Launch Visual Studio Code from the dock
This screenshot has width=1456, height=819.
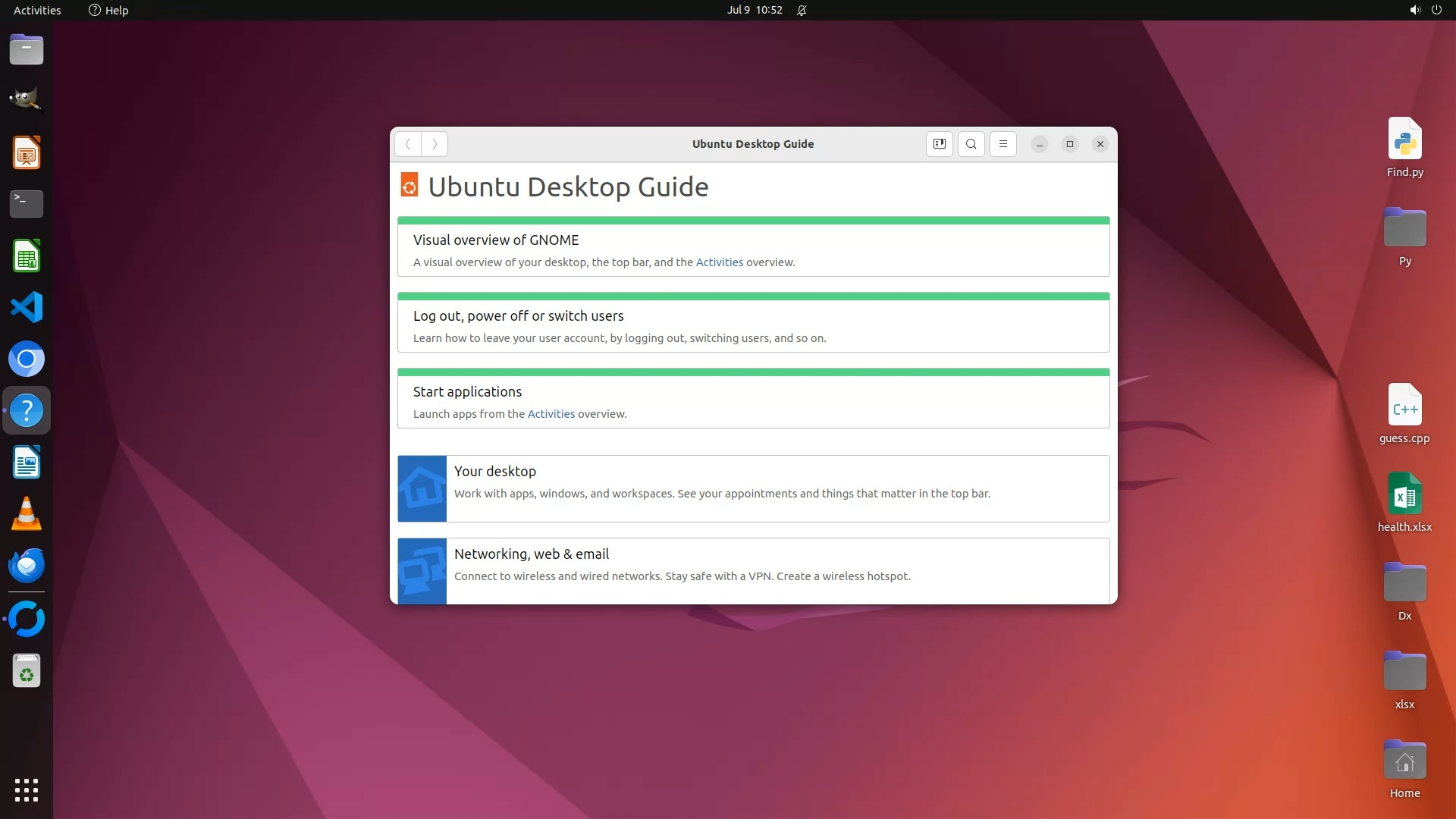point(27,307)
